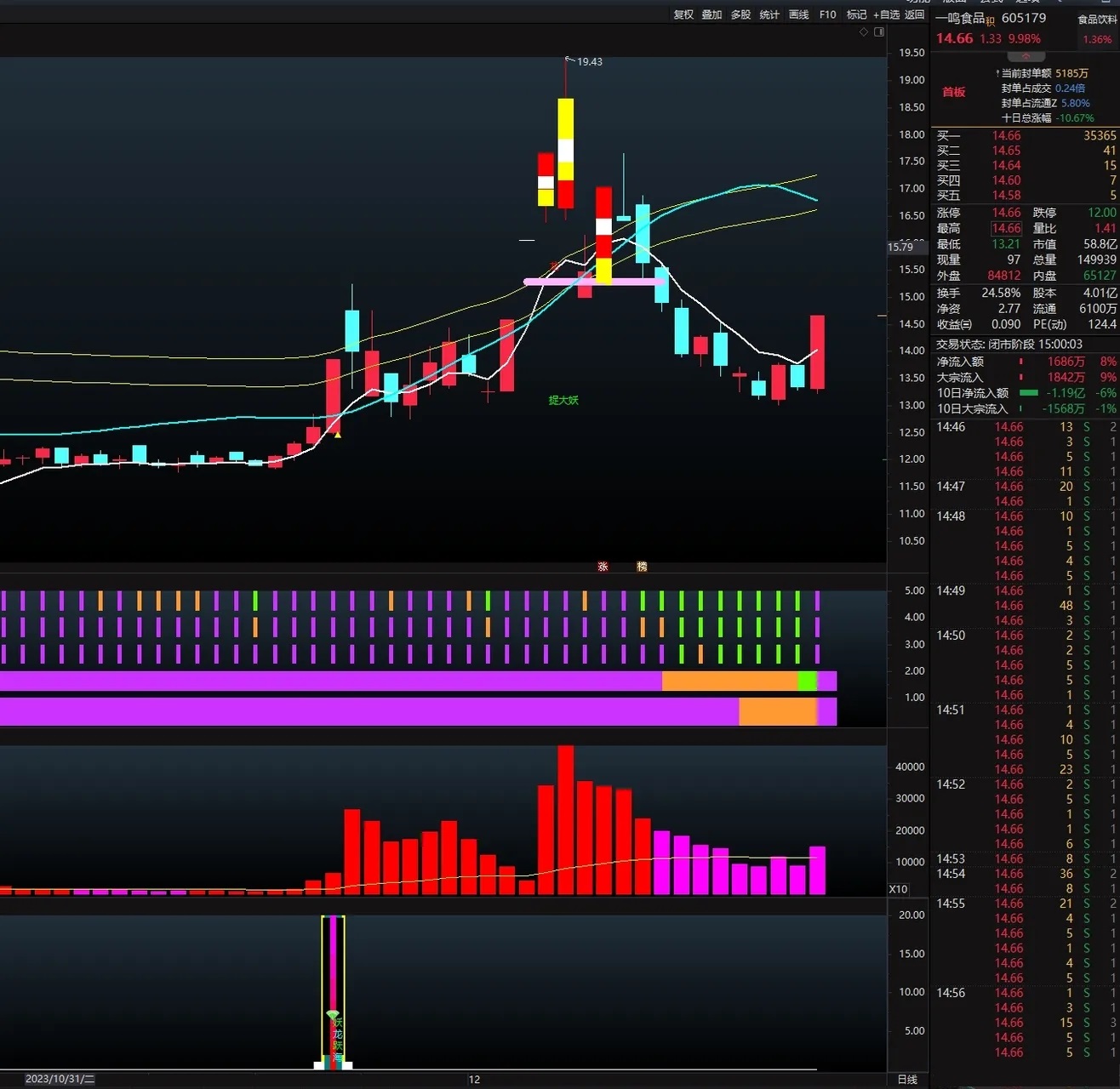Click the tallest red volume bar

coord(565,820)
